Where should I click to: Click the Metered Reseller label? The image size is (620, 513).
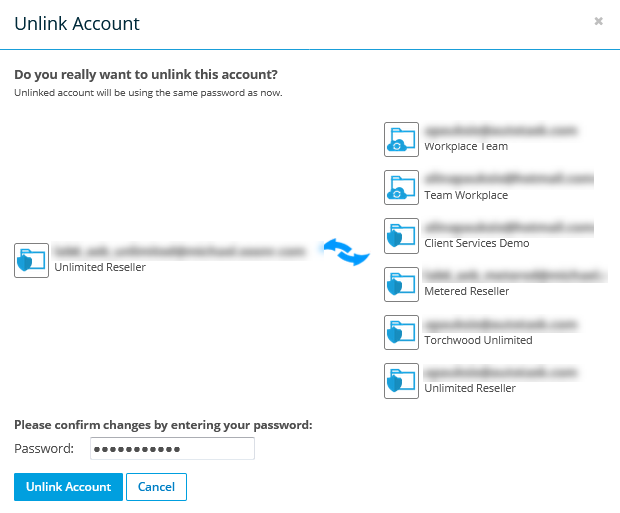click(x=467, y=291)
